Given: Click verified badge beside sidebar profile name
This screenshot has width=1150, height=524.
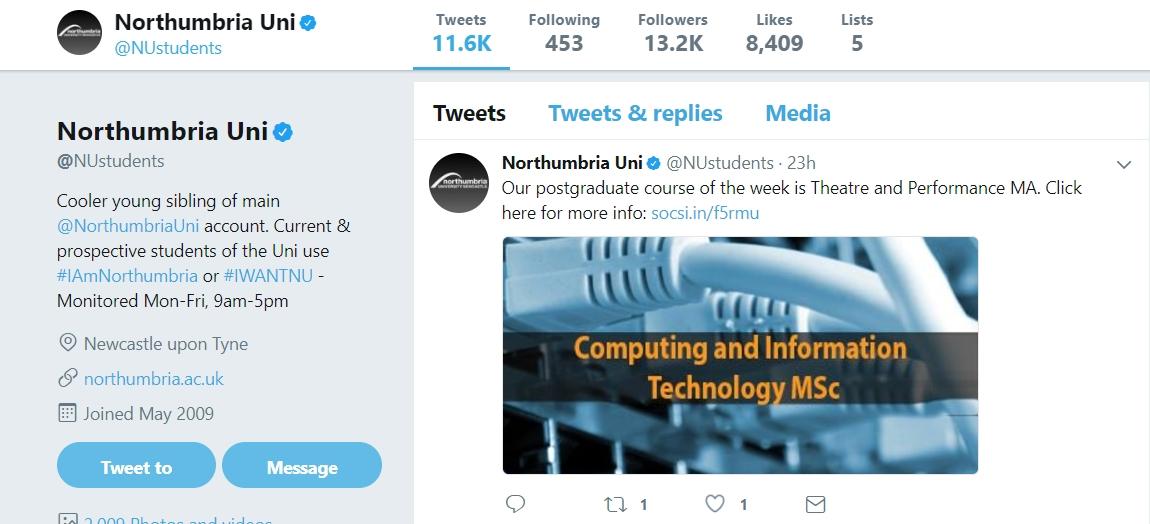Looking at the screenshot, I should (x=283, y=132).
